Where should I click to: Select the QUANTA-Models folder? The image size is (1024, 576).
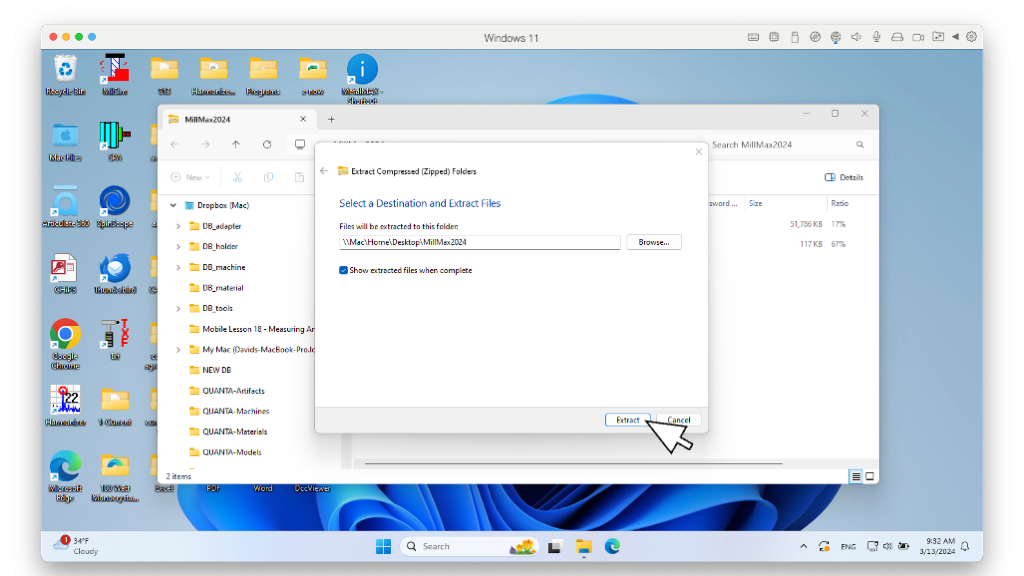click(225, 452)
